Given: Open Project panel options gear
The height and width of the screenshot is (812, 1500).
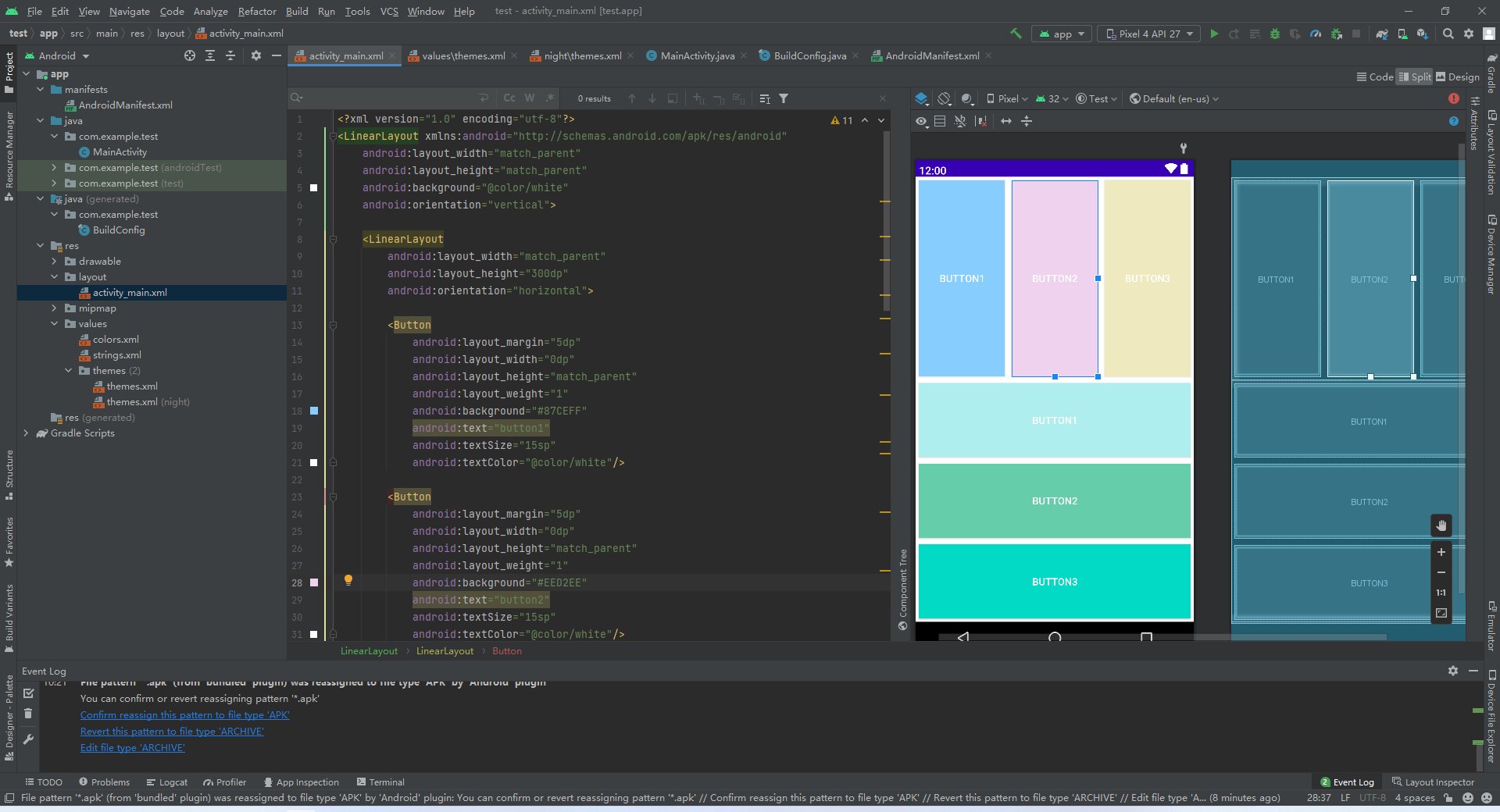Looking at the screenshot, I should coord(256,55).
